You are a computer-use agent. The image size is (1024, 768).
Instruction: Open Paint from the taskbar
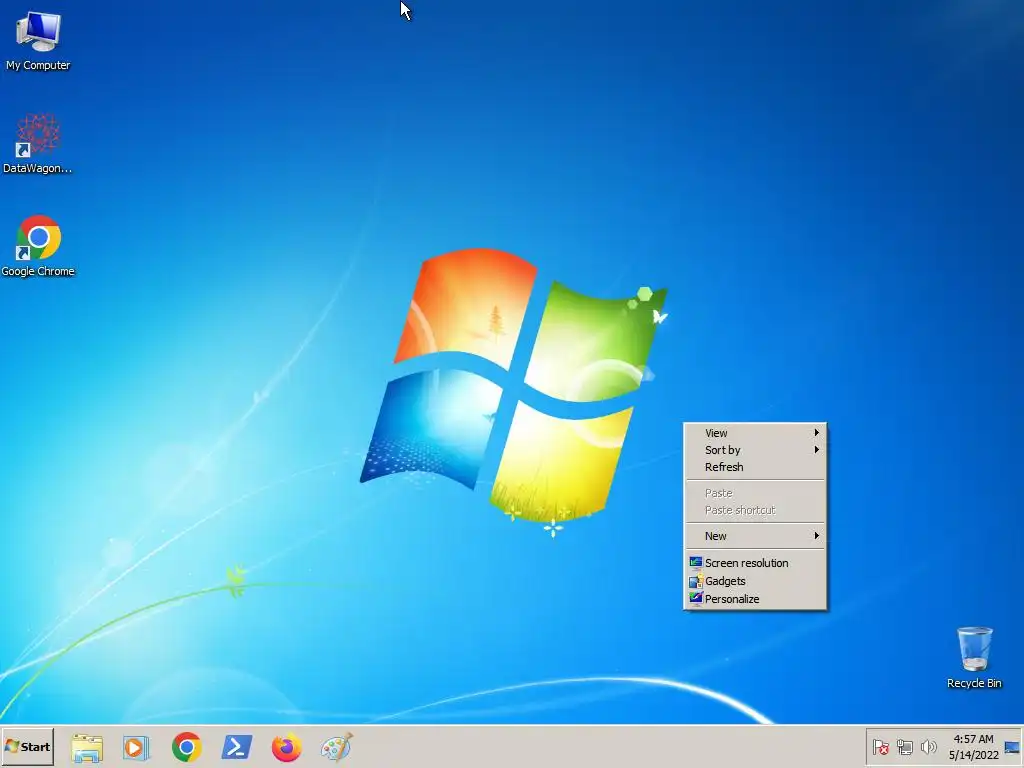pos(336,747)
